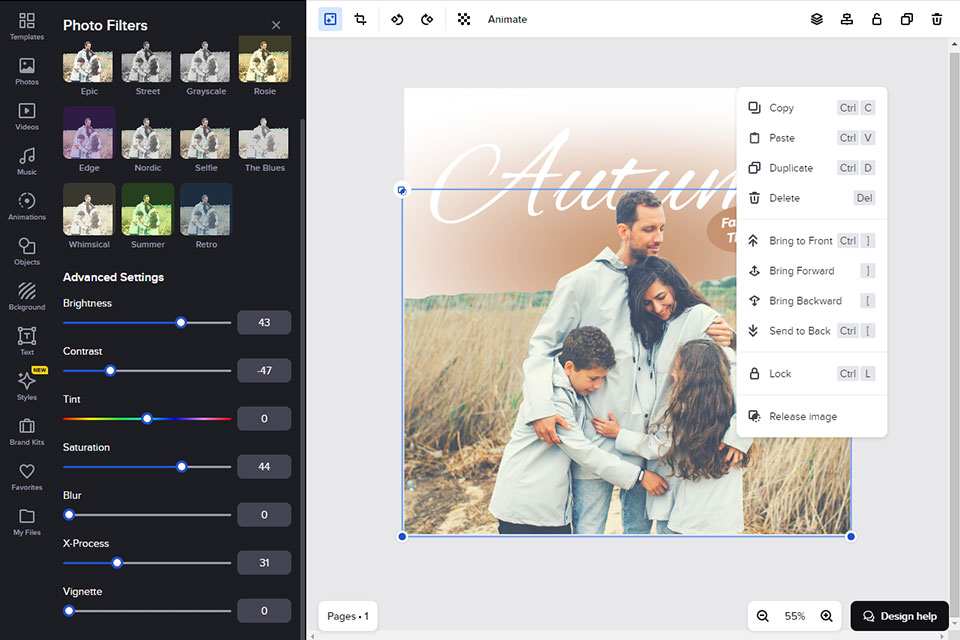Open the Text sidebar panel
Viewport: 960px width, 640px height.
tap(26, 341)
